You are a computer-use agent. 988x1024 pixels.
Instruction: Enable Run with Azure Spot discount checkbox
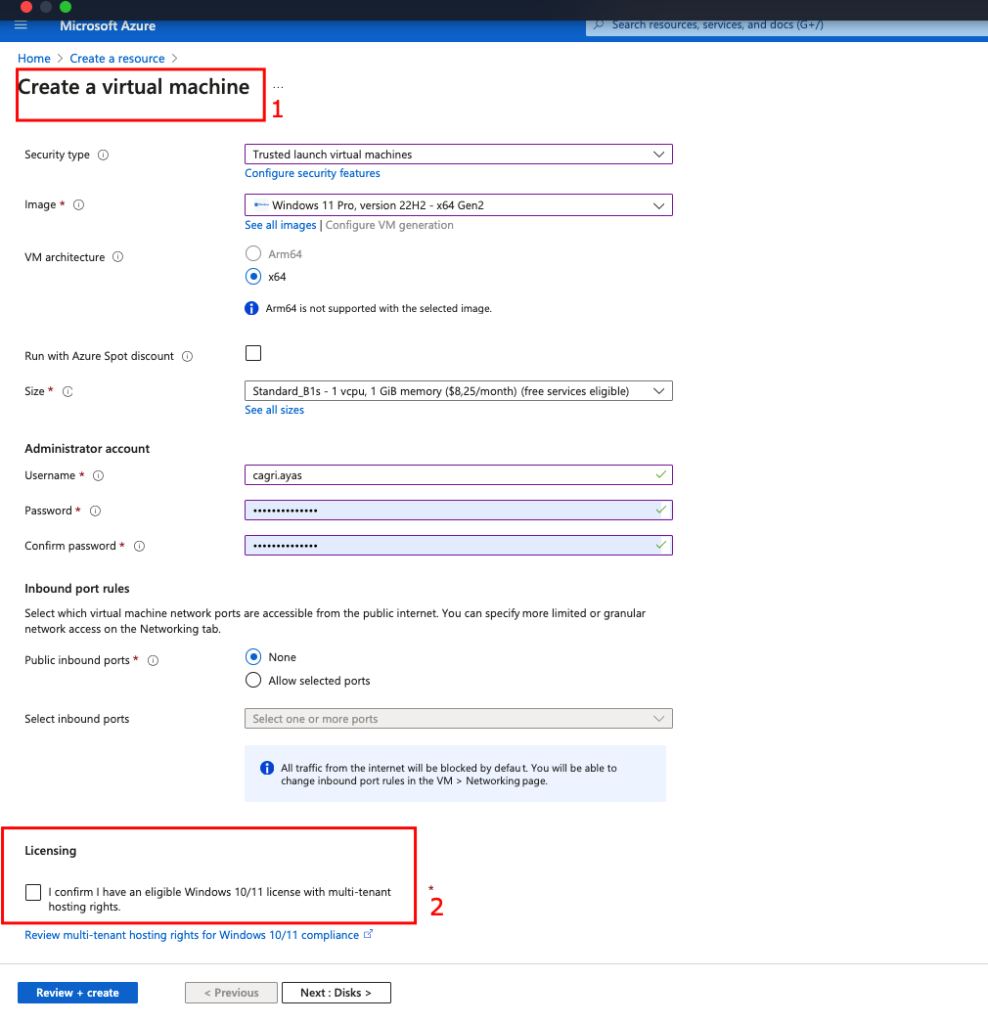[253, 353]
